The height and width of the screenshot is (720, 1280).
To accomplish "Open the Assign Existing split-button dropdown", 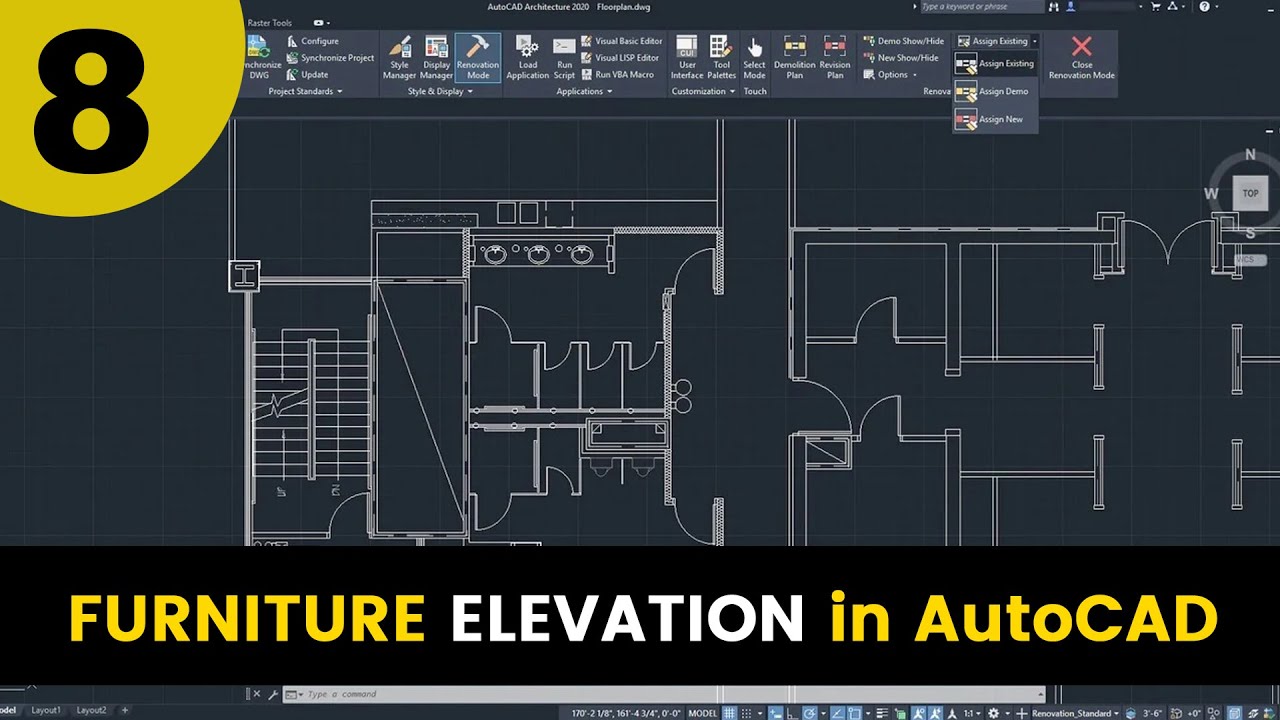I will tap(1035, 41).
